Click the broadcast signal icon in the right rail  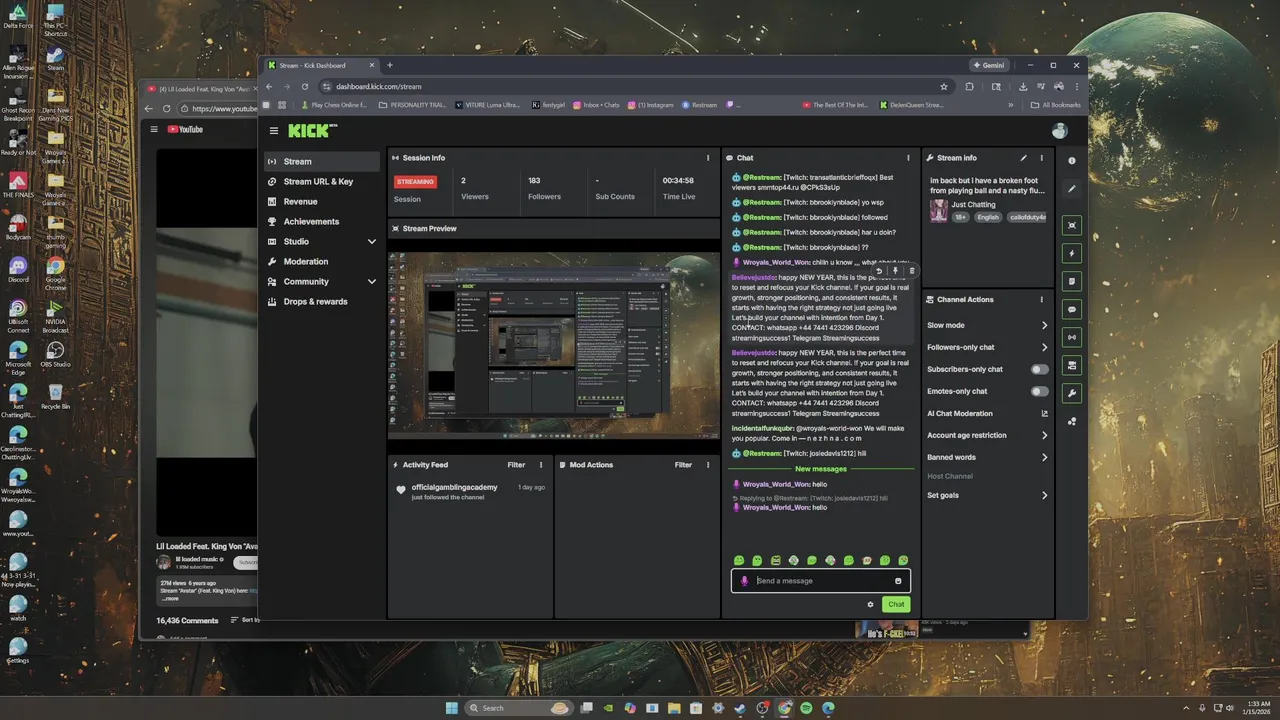point(1072,338)
